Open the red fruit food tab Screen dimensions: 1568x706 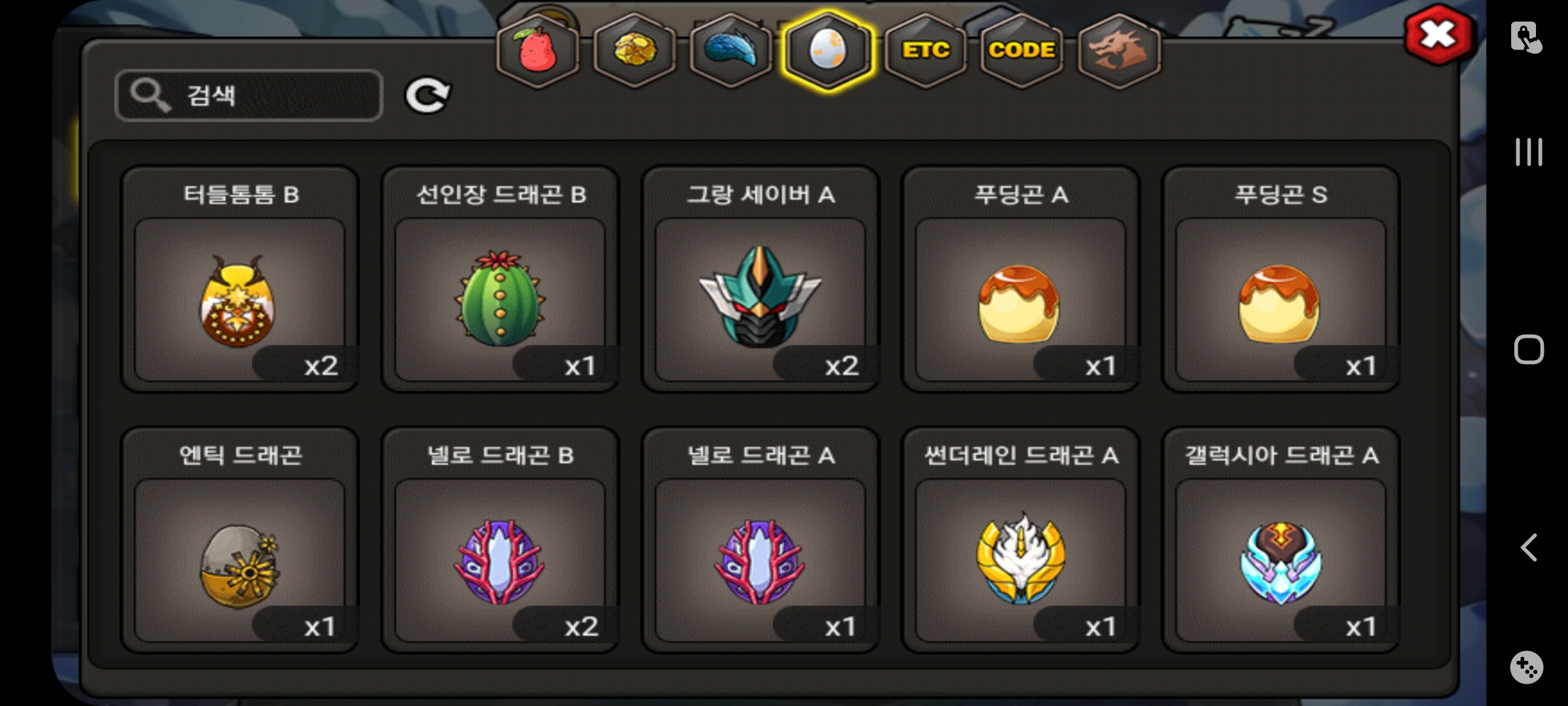pos(538,50)
